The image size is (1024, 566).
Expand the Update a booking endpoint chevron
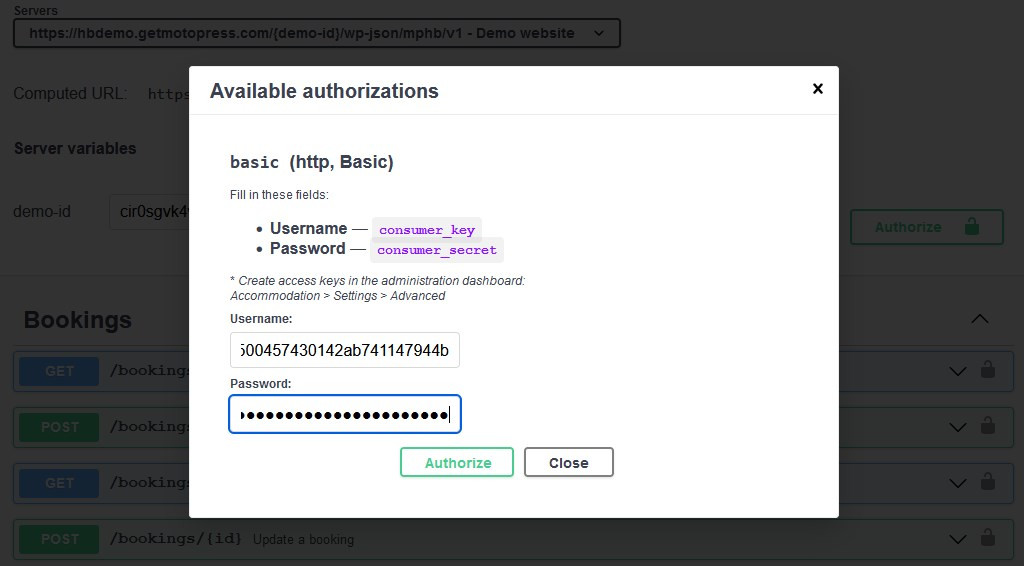[957, 539]
